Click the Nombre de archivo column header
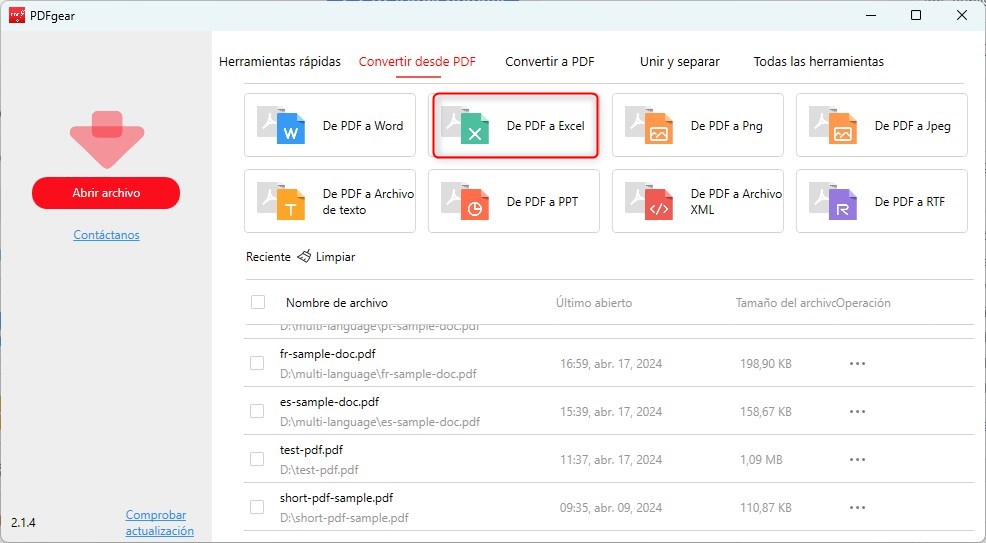The width and height of the screenshot is (986, 543). click(337, 303)
